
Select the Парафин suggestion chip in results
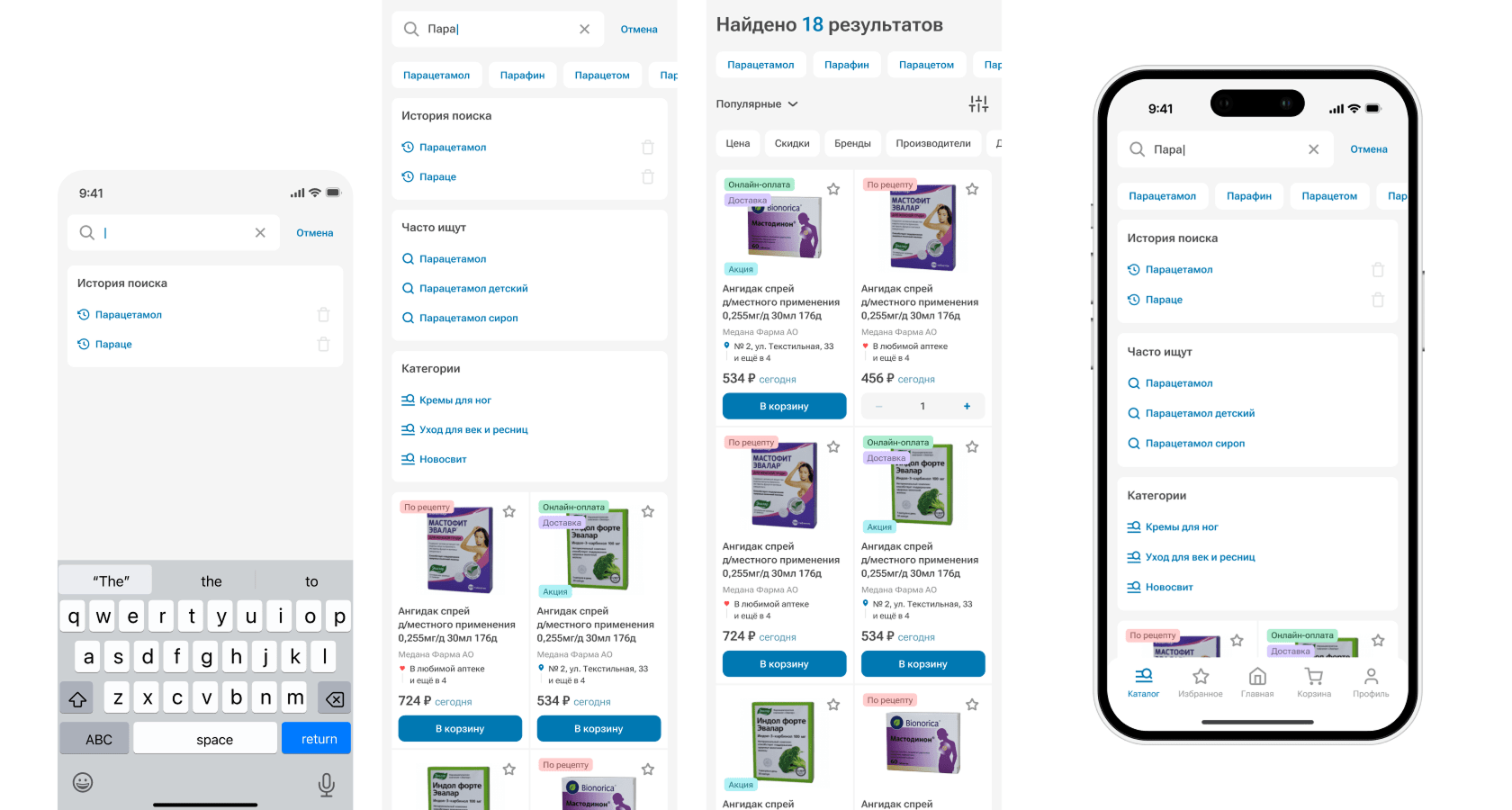click(x=847, y=65)
